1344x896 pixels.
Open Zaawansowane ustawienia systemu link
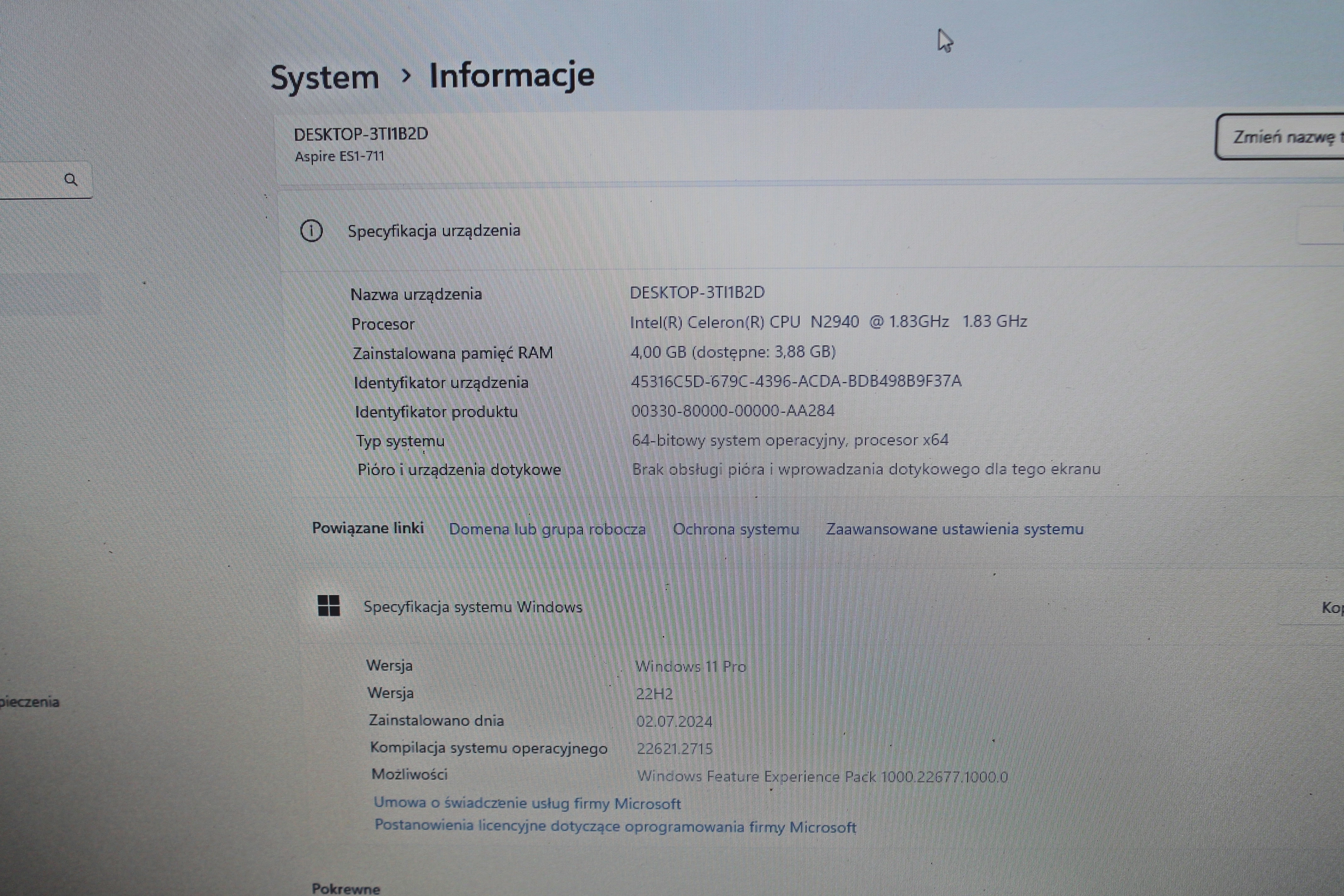click(x=954, y=529)
